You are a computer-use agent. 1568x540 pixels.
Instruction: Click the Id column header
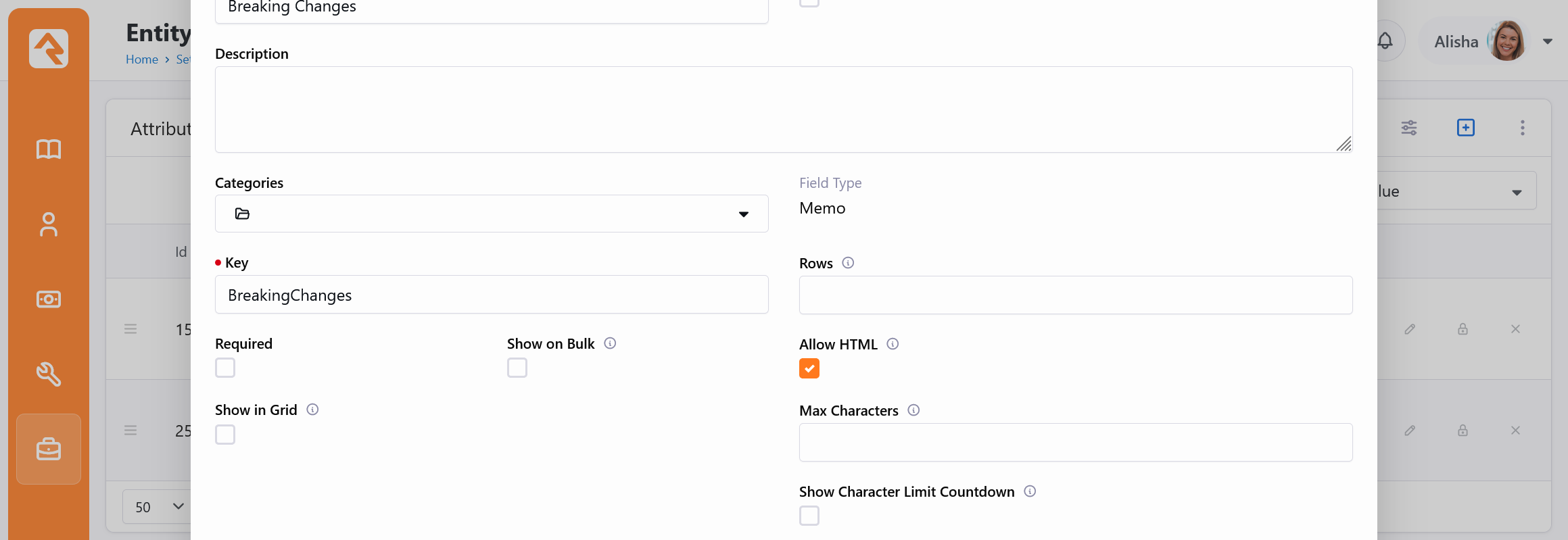point(181,252)
